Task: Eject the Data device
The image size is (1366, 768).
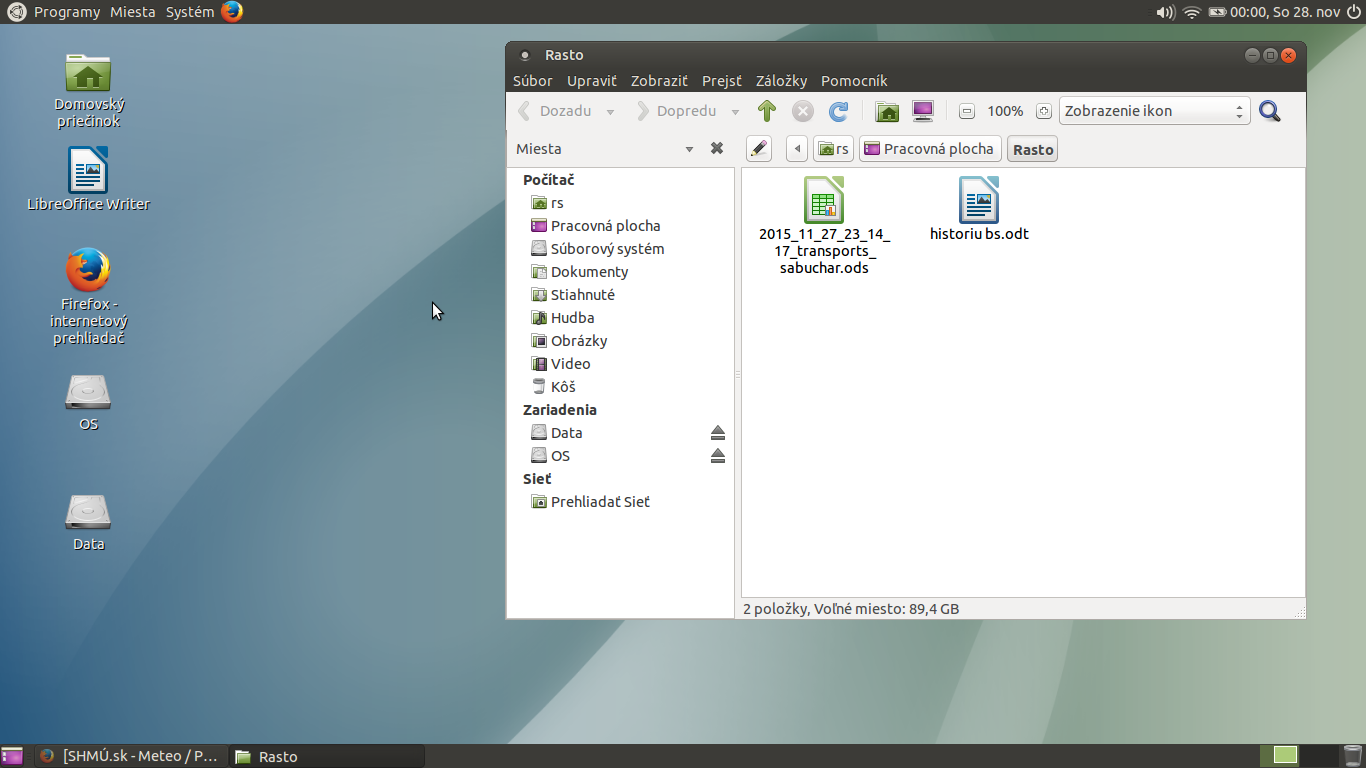Action: coord(717,433)
